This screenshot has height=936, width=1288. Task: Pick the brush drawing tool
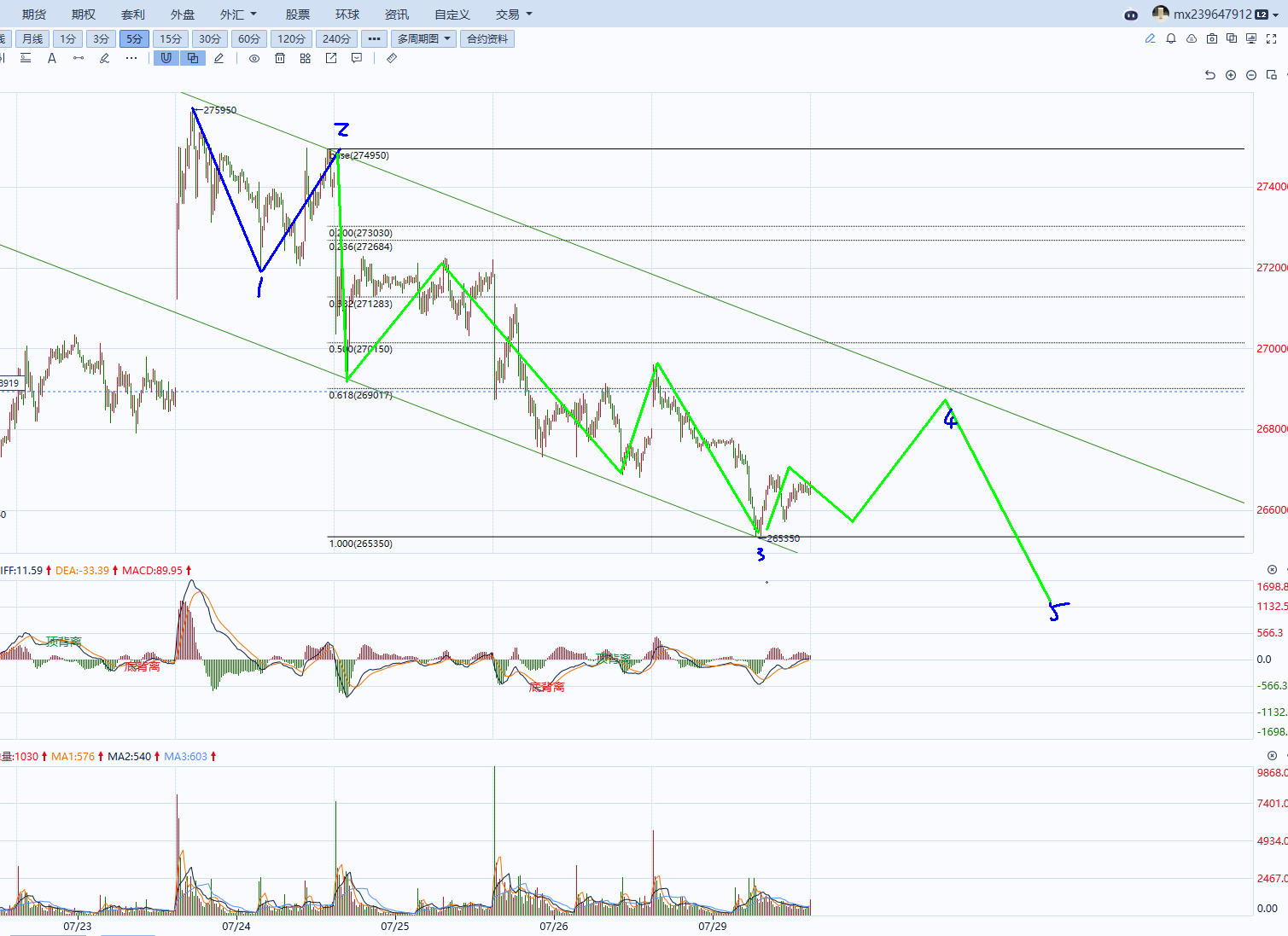(104, 58)
